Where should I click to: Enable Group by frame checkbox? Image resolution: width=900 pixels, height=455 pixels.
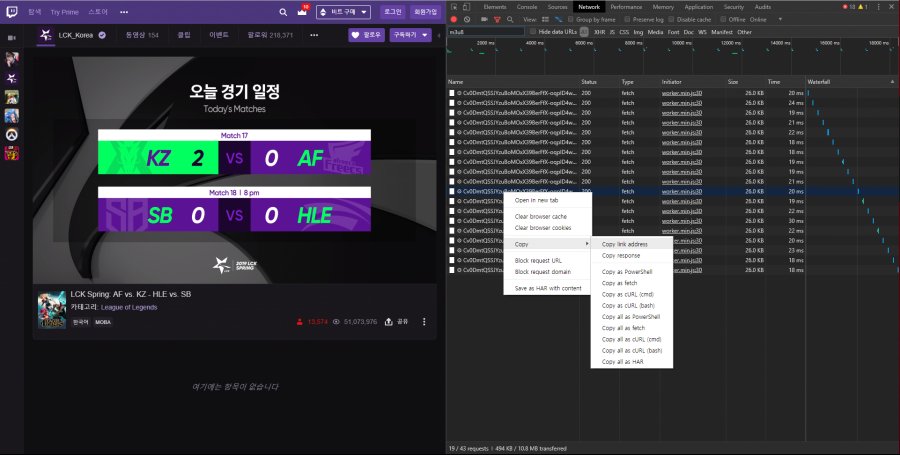[x=571, y=20]
